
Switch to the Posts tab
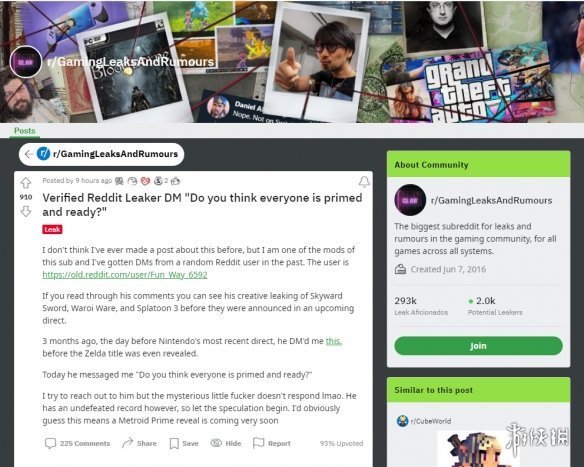(25, 131)
